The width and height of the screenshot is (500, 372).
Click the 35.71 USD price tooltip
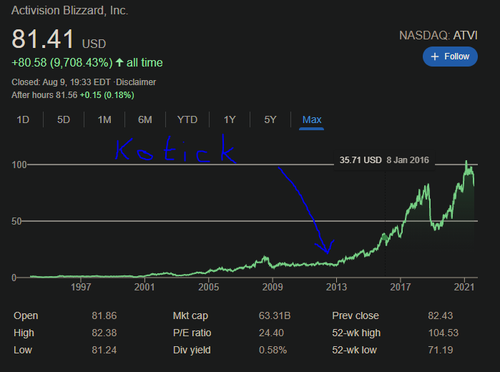click(384, 160)
